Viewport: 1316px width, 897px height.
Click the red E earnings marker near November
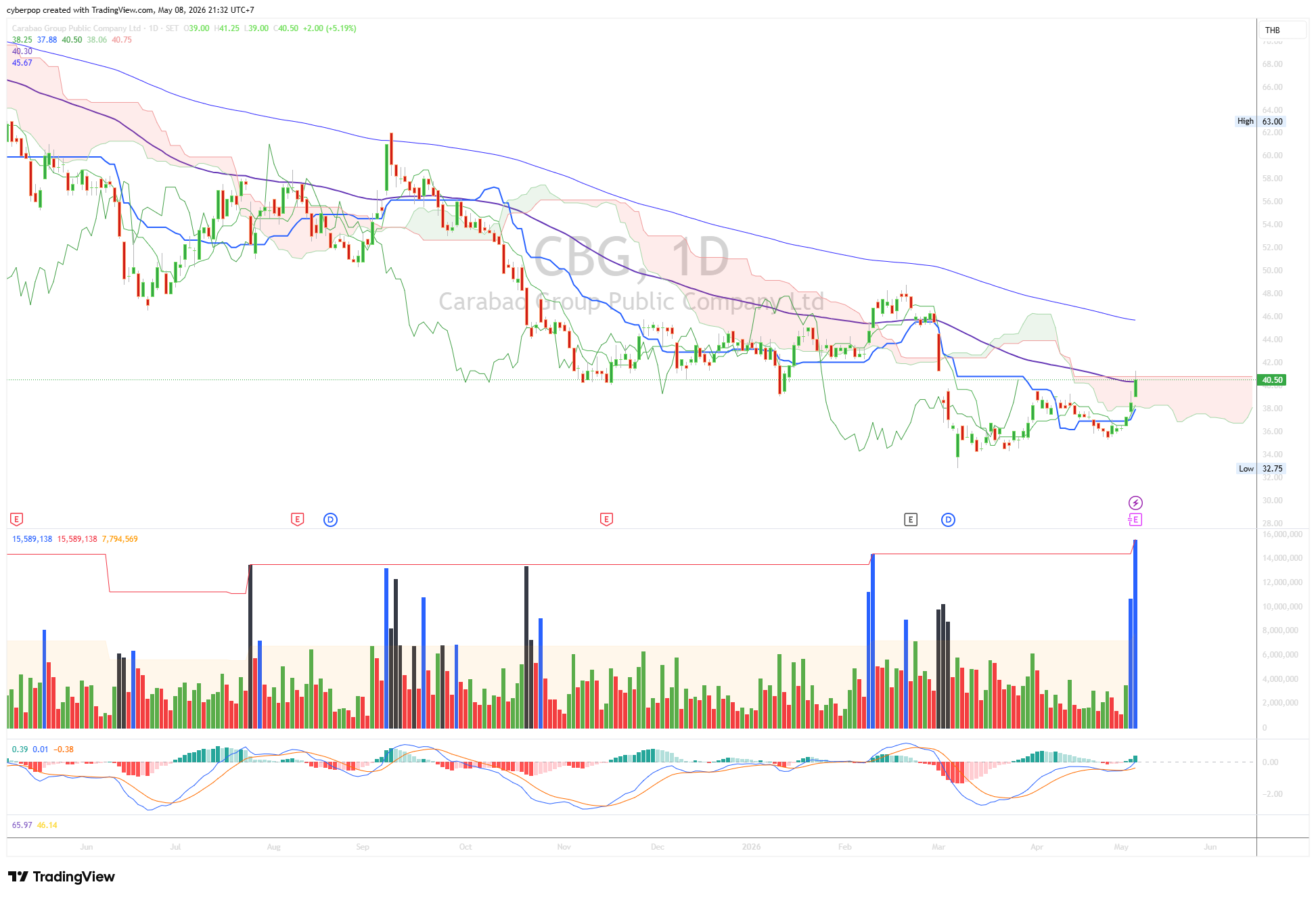(606, 520)
